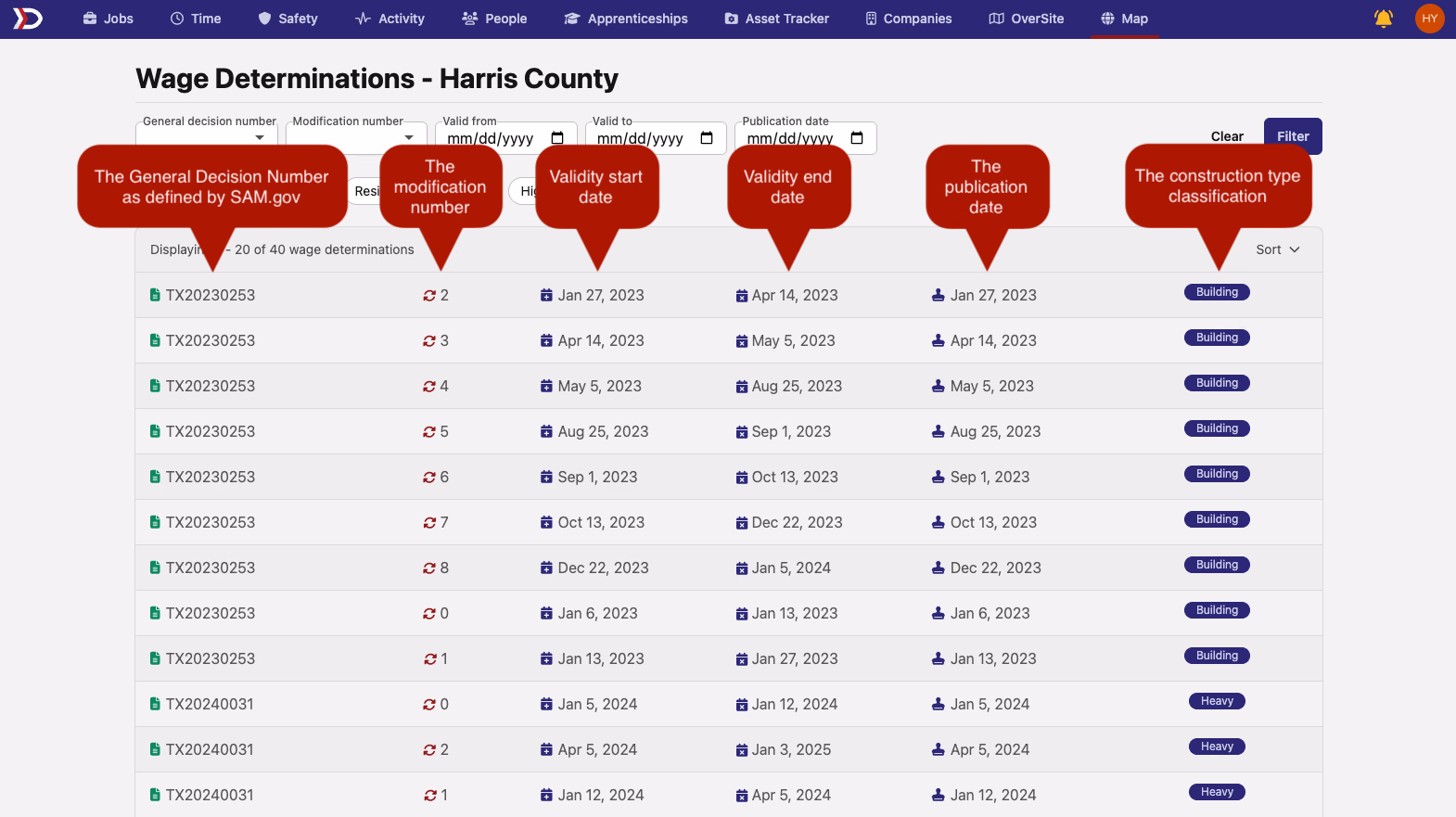Open the Time menu
The width and height of the screenshot is (1456, 817).
tap(196, 19)
